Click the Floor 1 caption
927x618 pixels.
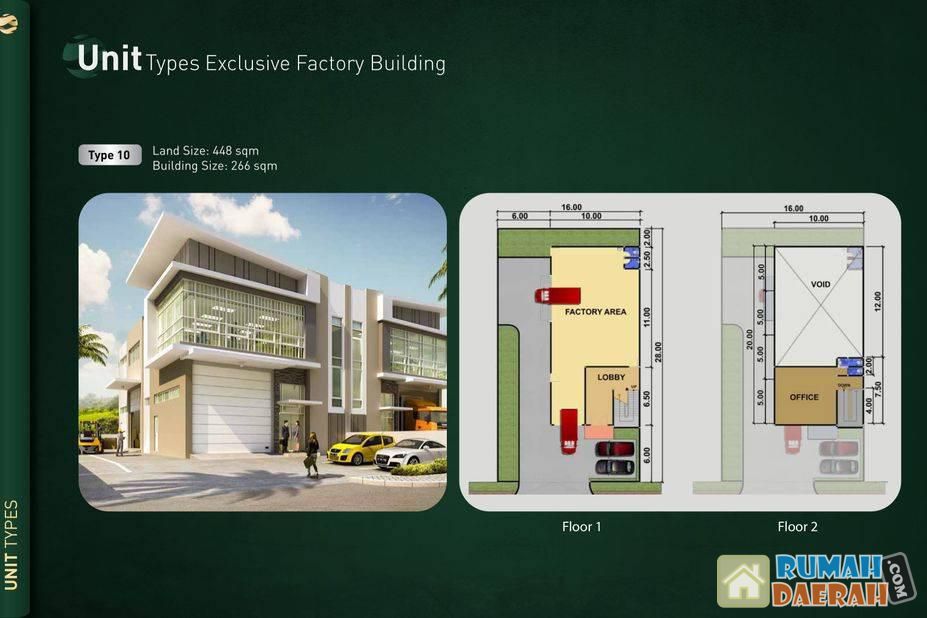tap(581, 526)
